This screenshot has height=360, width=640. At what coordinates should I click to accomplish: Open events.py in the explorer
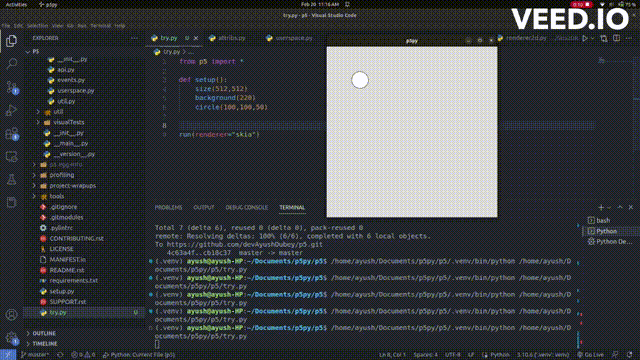(x=84, y=80)
